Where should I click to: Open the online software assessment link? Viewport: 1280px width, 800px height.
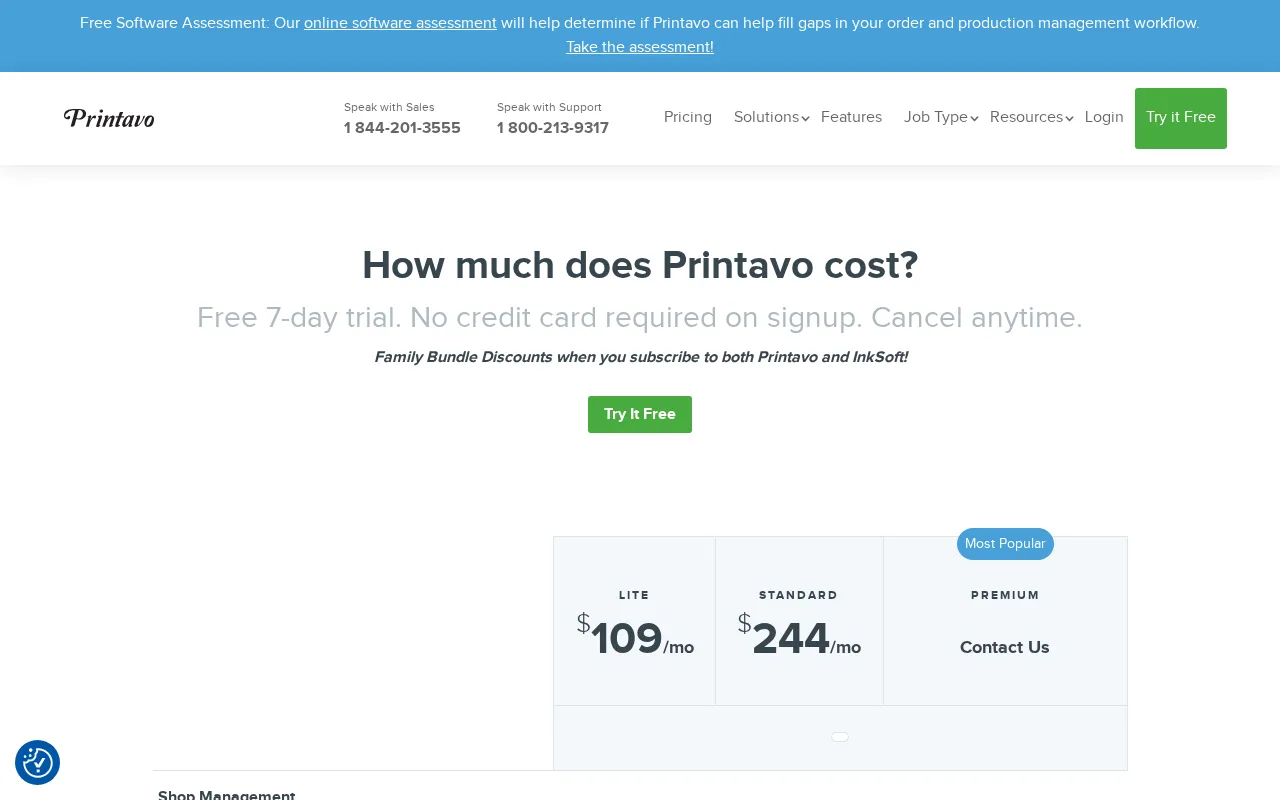click(400, 23)
